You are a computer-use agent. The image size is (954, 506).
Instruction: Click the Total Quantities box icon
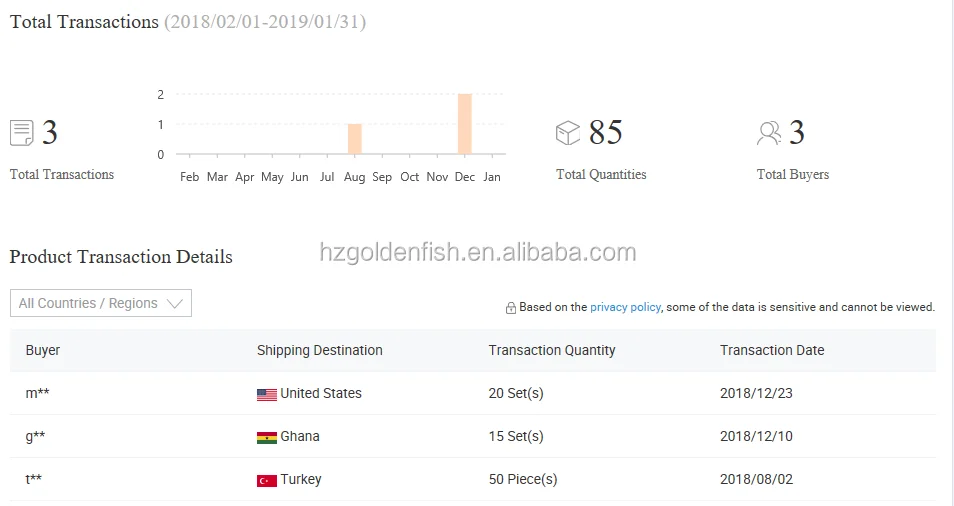pos(568,133)
